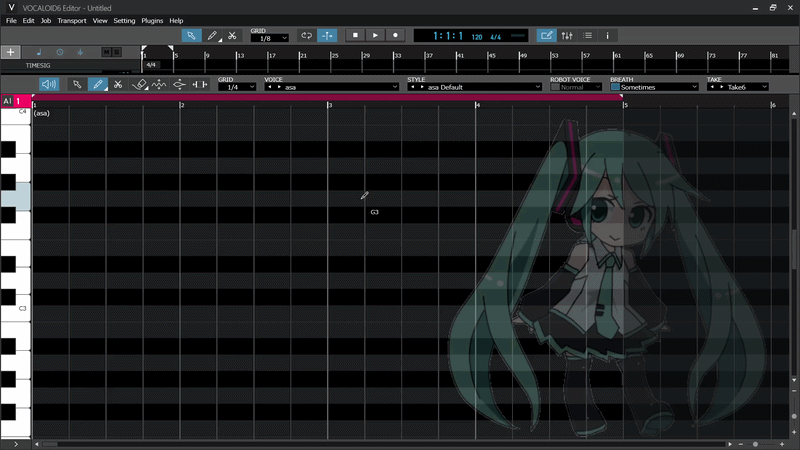Click measure 5 on the top ruler
The width and height of the screenshot is (800, 450).
(176, 55)
